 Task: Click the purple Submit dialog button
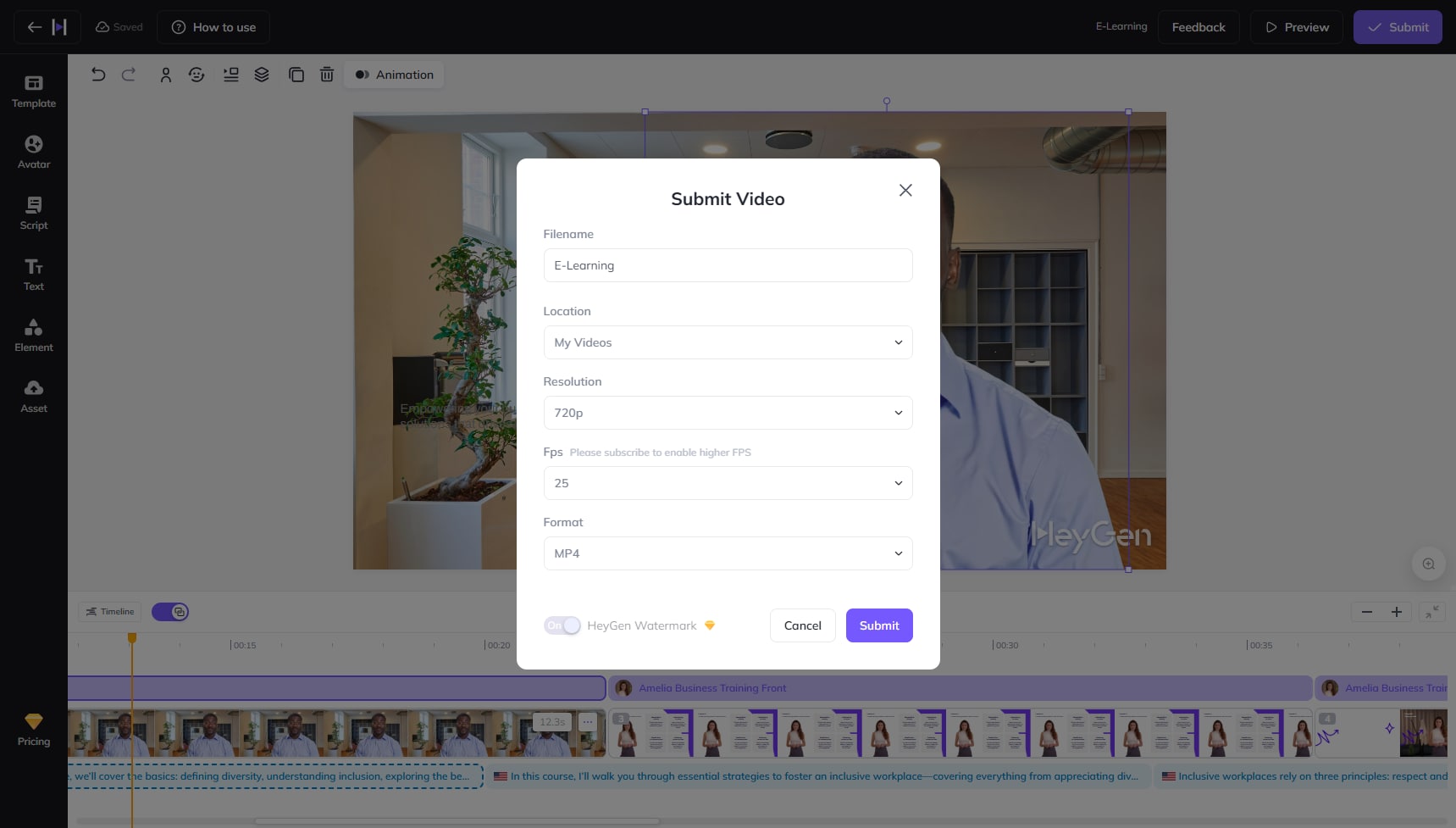pos(879,625)
